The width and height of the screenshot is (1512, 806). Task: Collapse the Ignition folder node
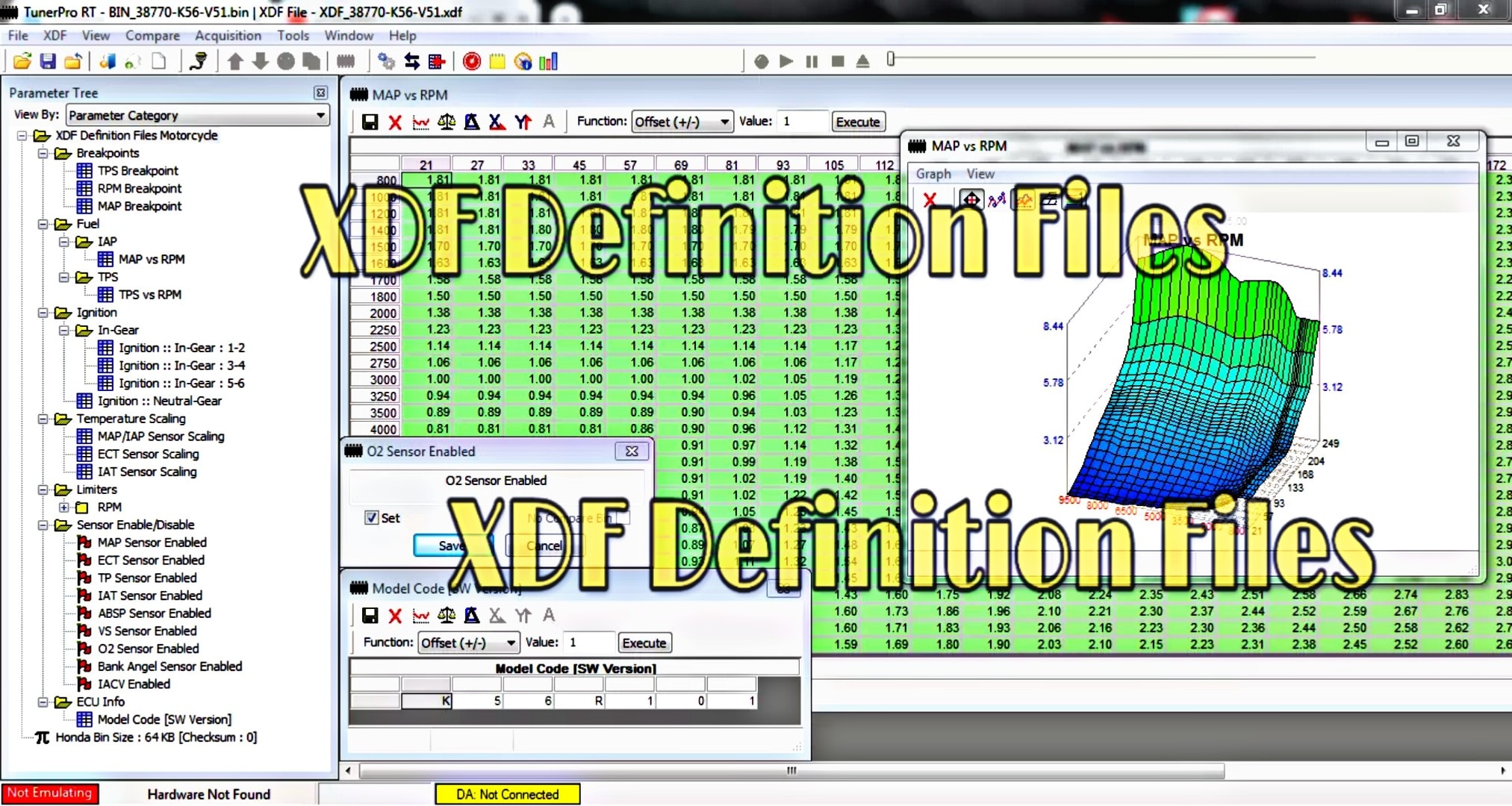tap(43, 313)
